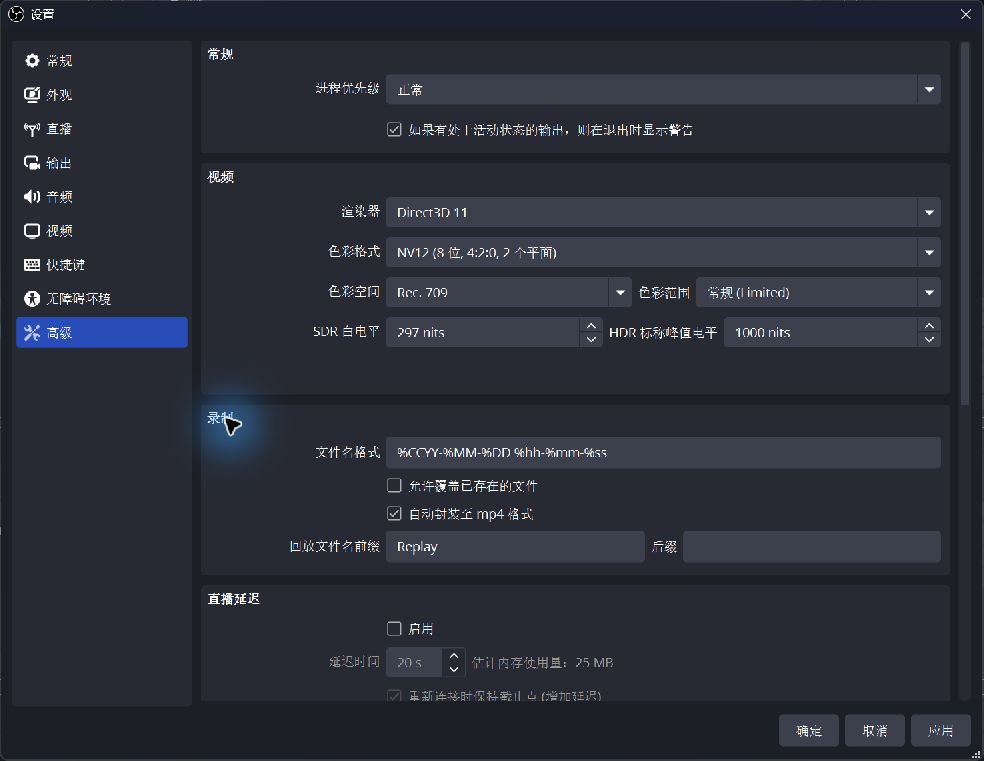The height and width of the screenshot is (761, 984).
Task: Increase HDR 标称峰值电平 value
Action: pos(929,325)
